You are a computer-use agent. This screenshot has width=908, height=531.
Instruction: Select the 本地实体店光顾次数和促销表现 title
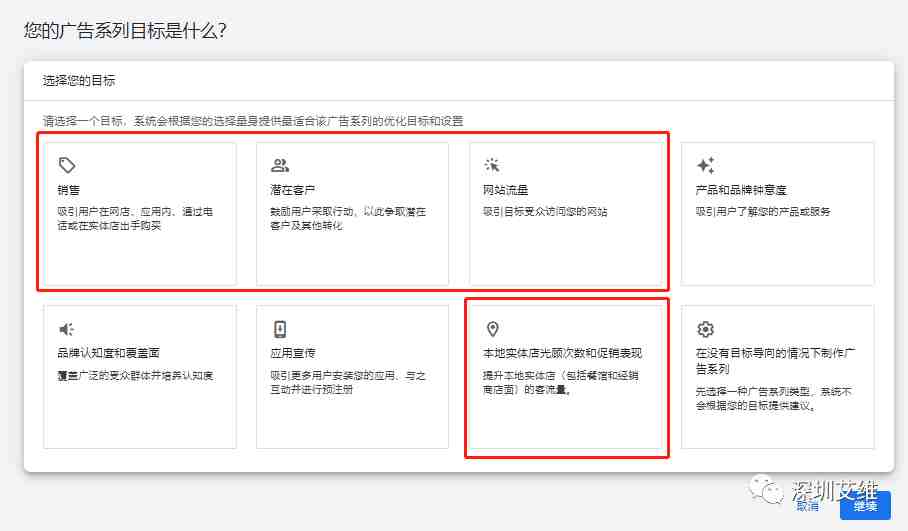tap(562, 353)
